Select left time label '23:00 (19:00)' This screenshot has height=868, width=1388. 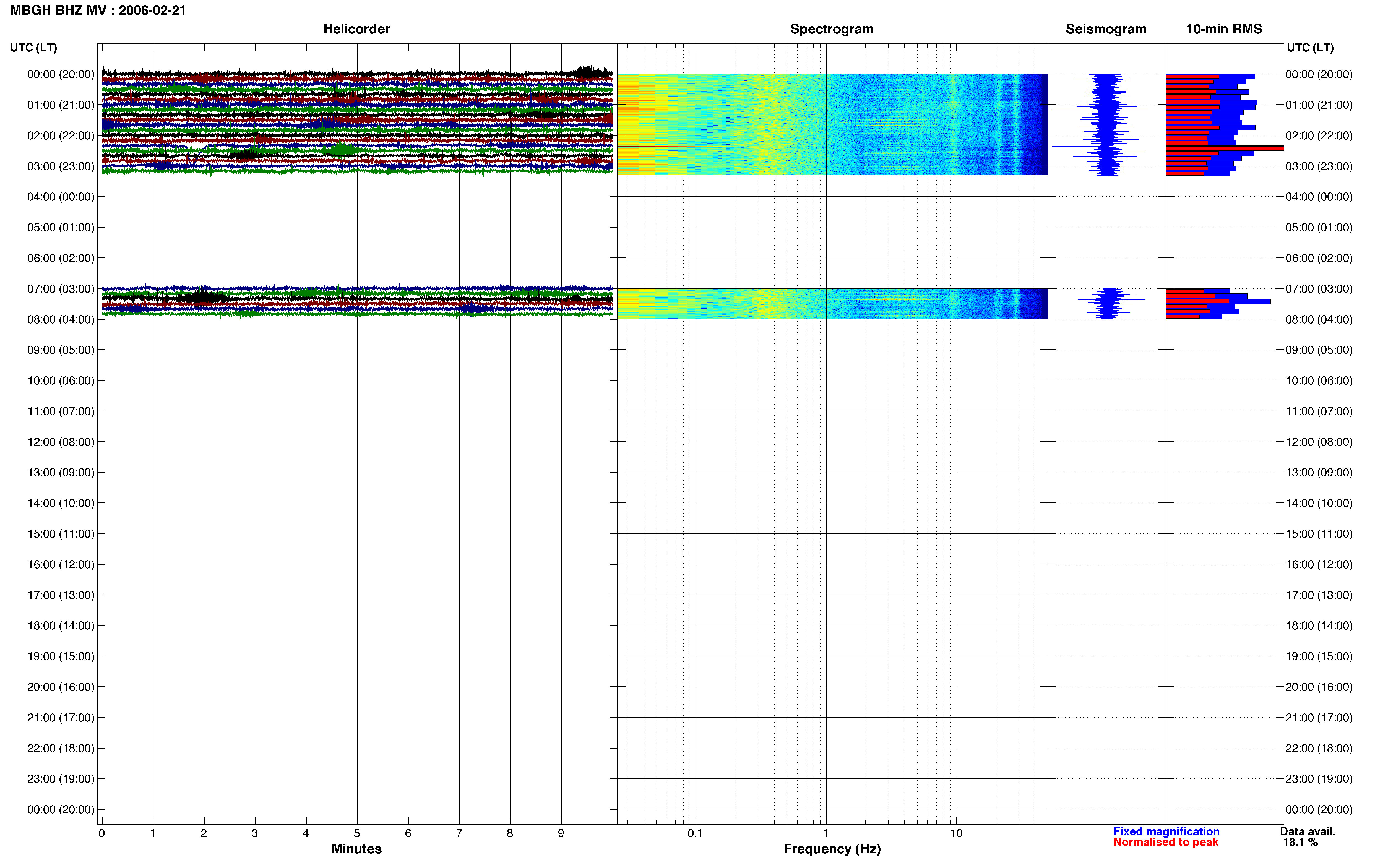point(61,779)
